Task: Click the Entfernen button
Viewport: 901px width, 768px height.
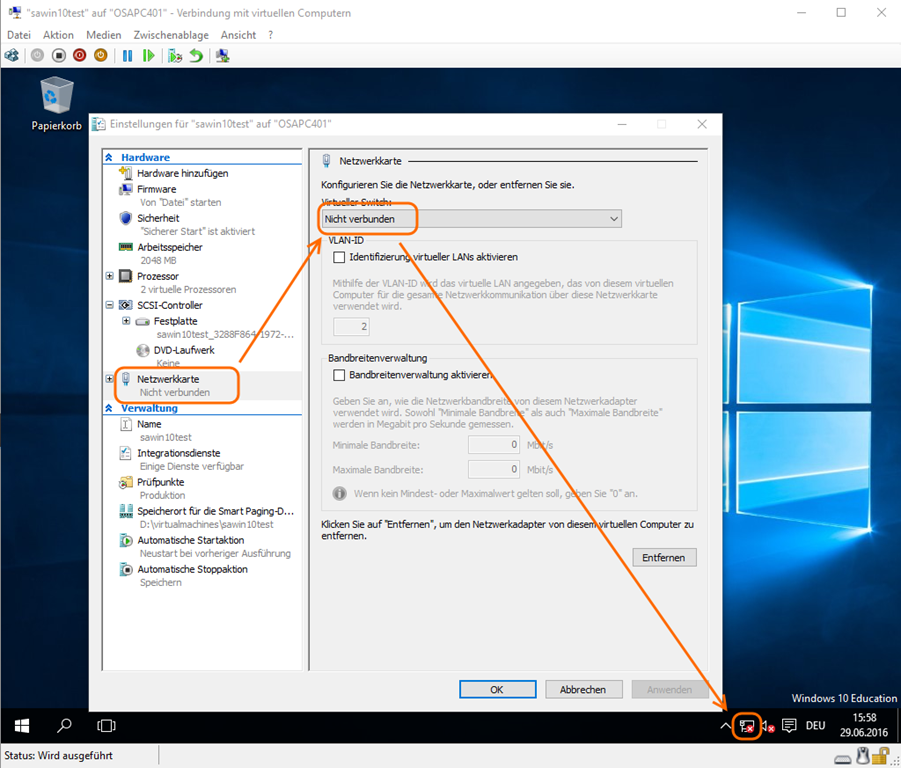Action: [x=664, y=557]
